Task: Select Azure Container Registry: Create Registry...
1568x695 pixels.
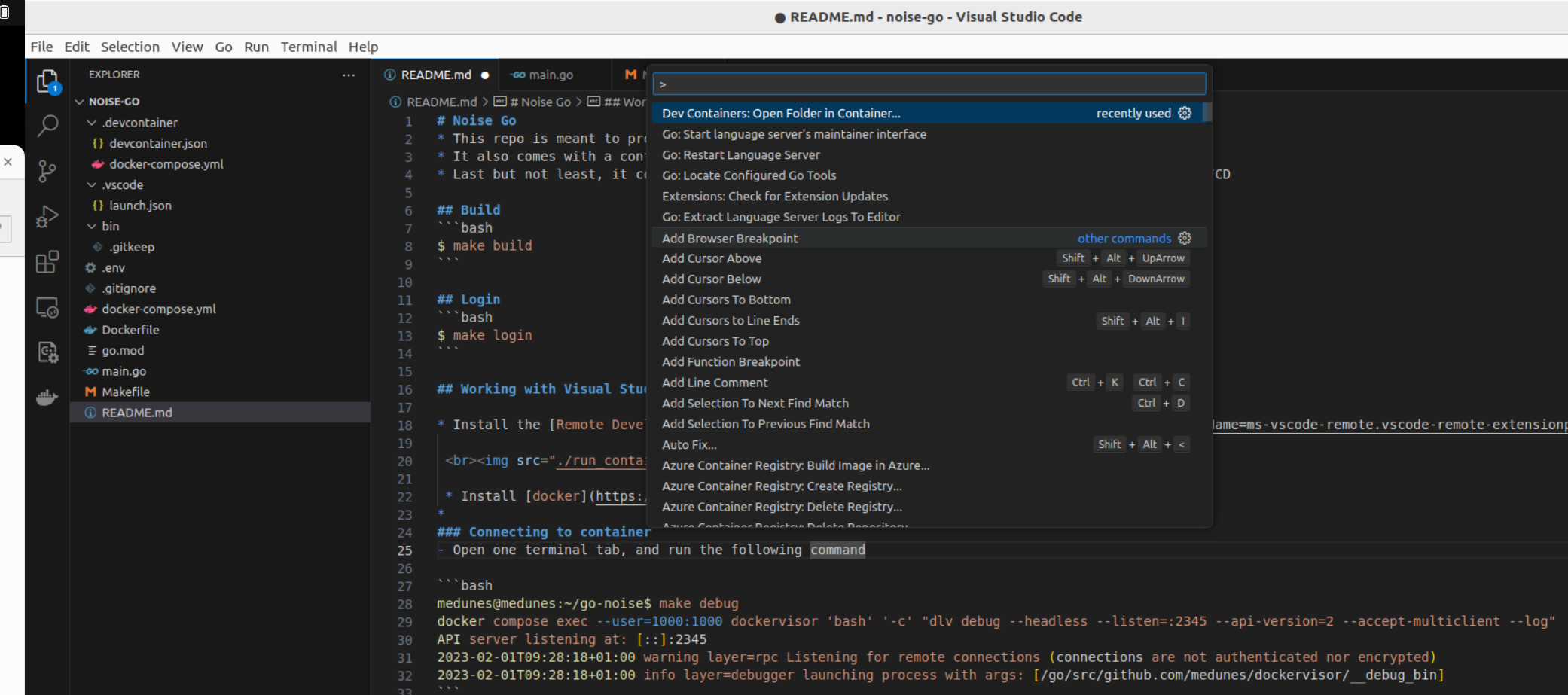Action: [929, 486]
